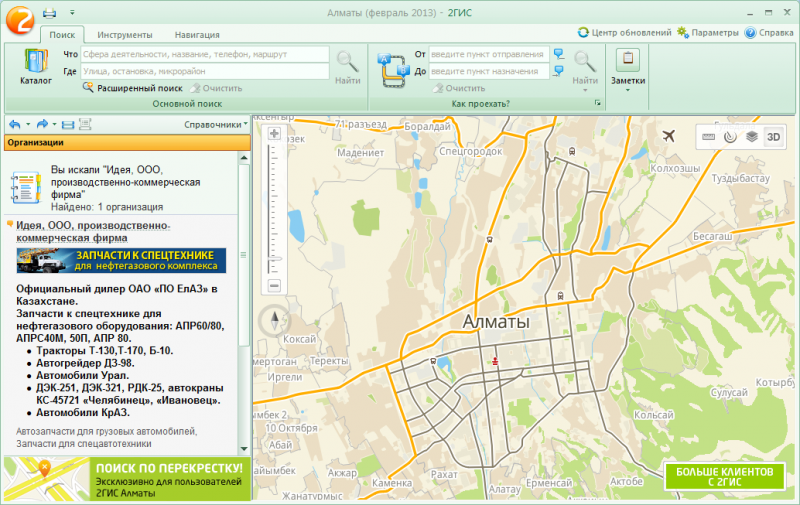Open the Каталог catalog
Screen dimensions: 800x505
[36, 66]
